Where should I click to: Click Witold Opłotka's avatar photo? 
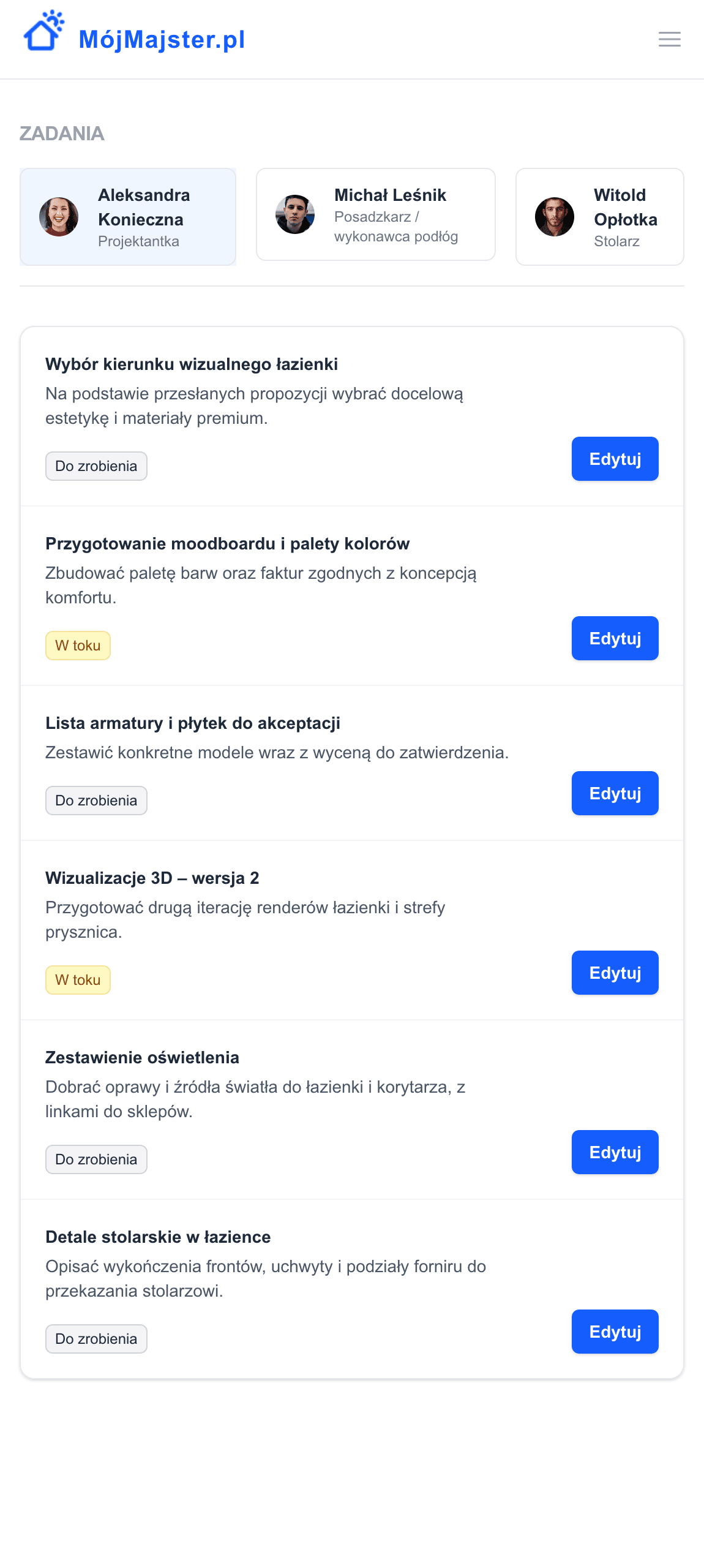click(555, 217)
